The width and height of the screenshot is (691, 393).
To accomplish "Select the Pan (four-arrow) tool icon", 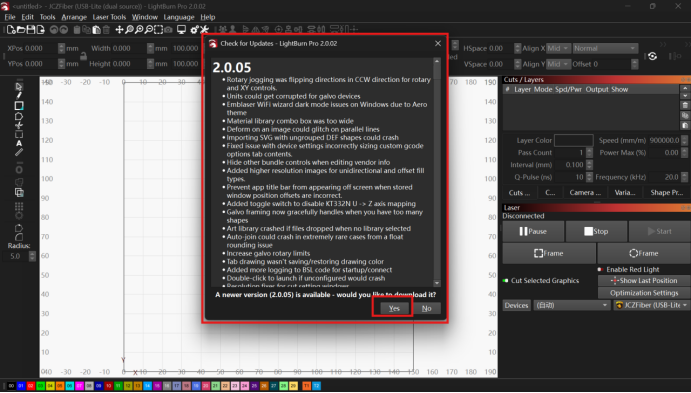I will [119, 30].
